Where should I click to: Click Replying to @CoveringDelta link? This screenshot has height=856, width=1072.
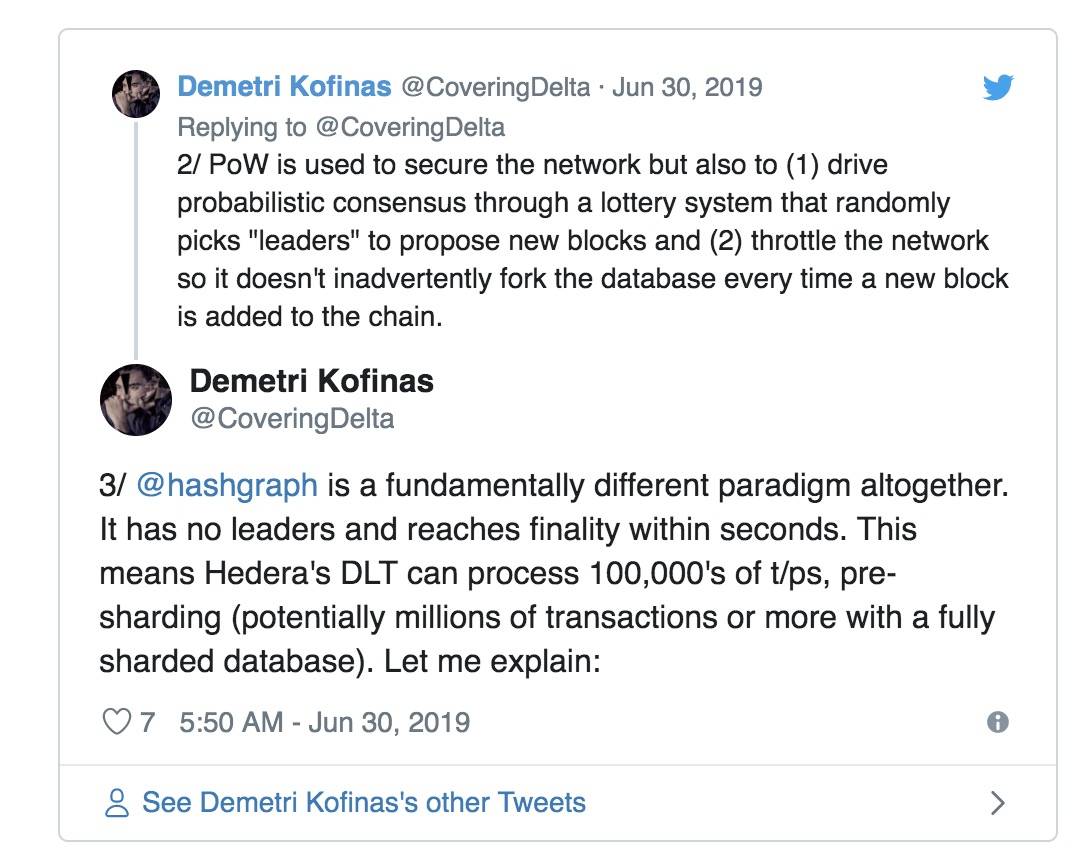click(341, 127)
